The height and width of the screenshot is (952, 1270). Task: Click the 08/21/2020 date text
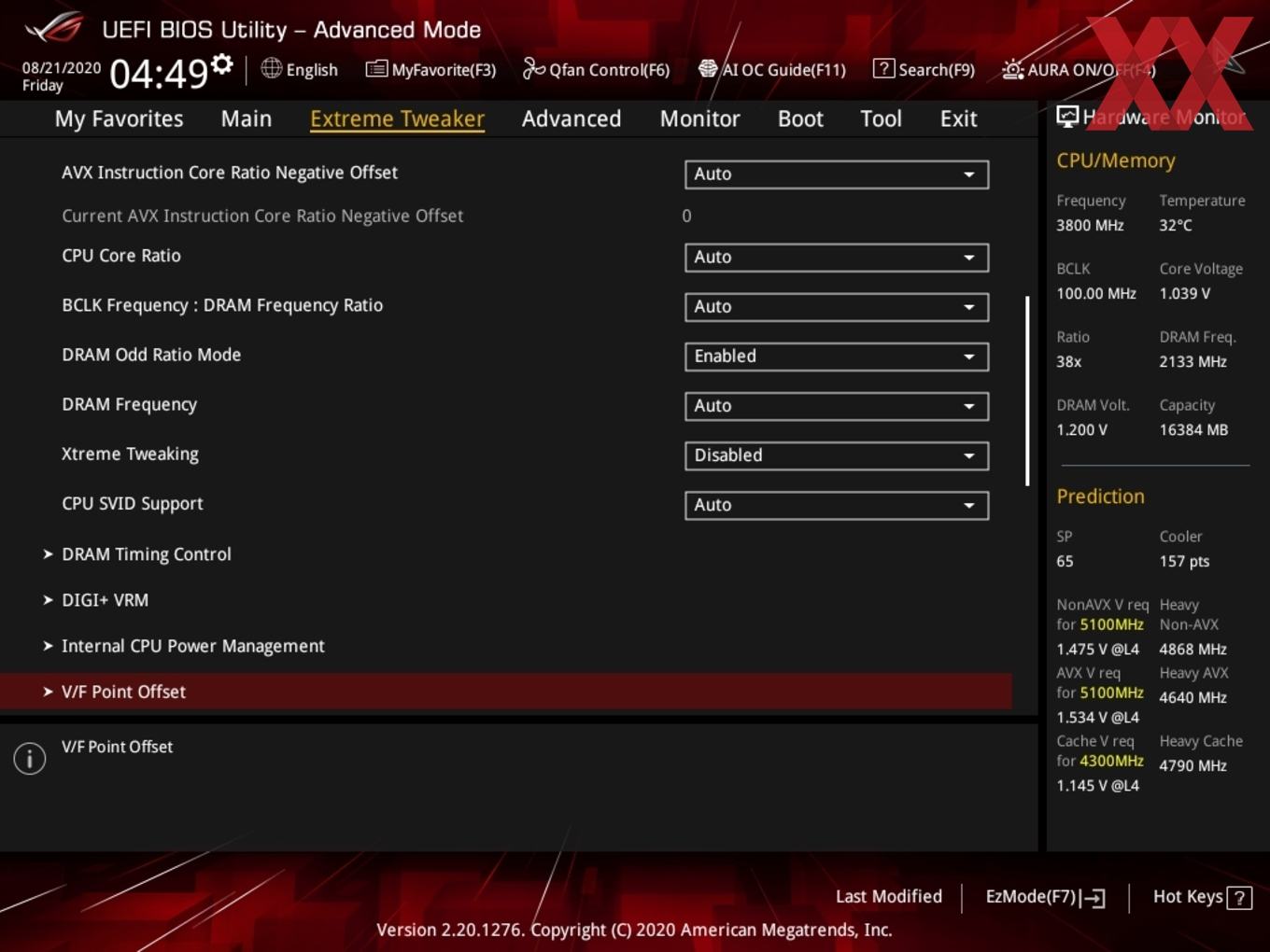coord(62,68)
